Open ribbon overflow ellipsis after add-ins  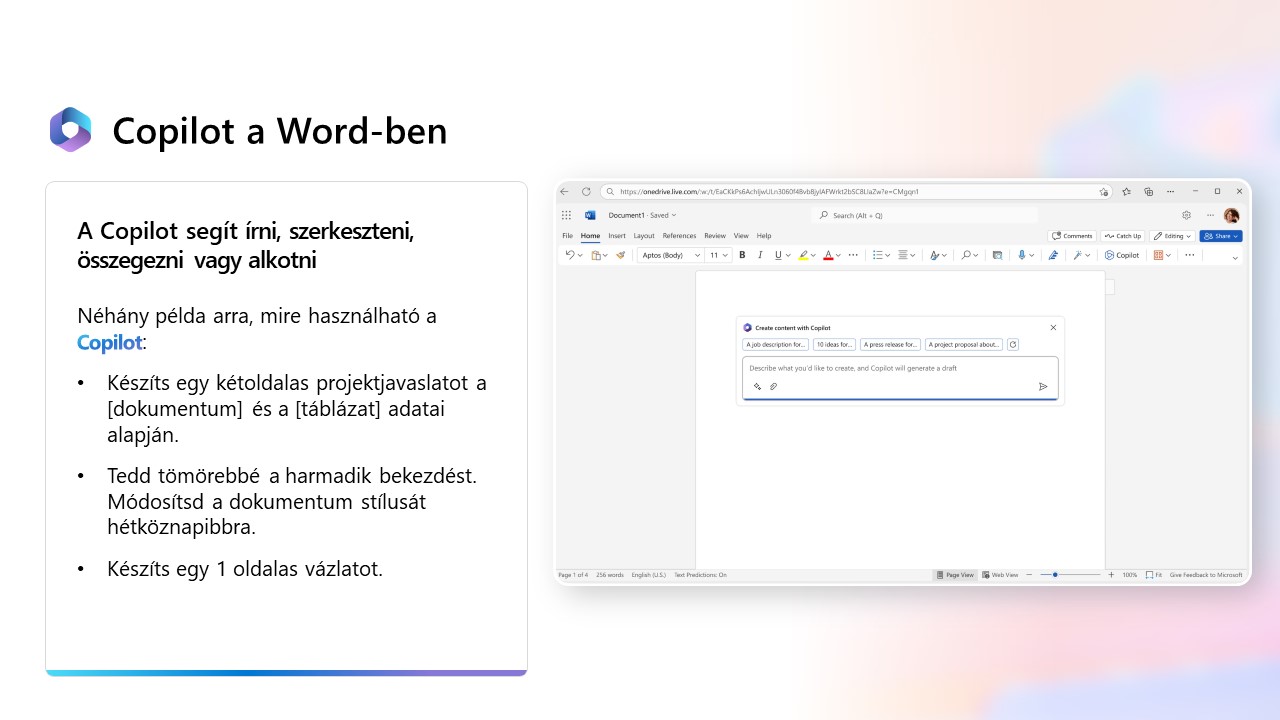coord(1189,255)
